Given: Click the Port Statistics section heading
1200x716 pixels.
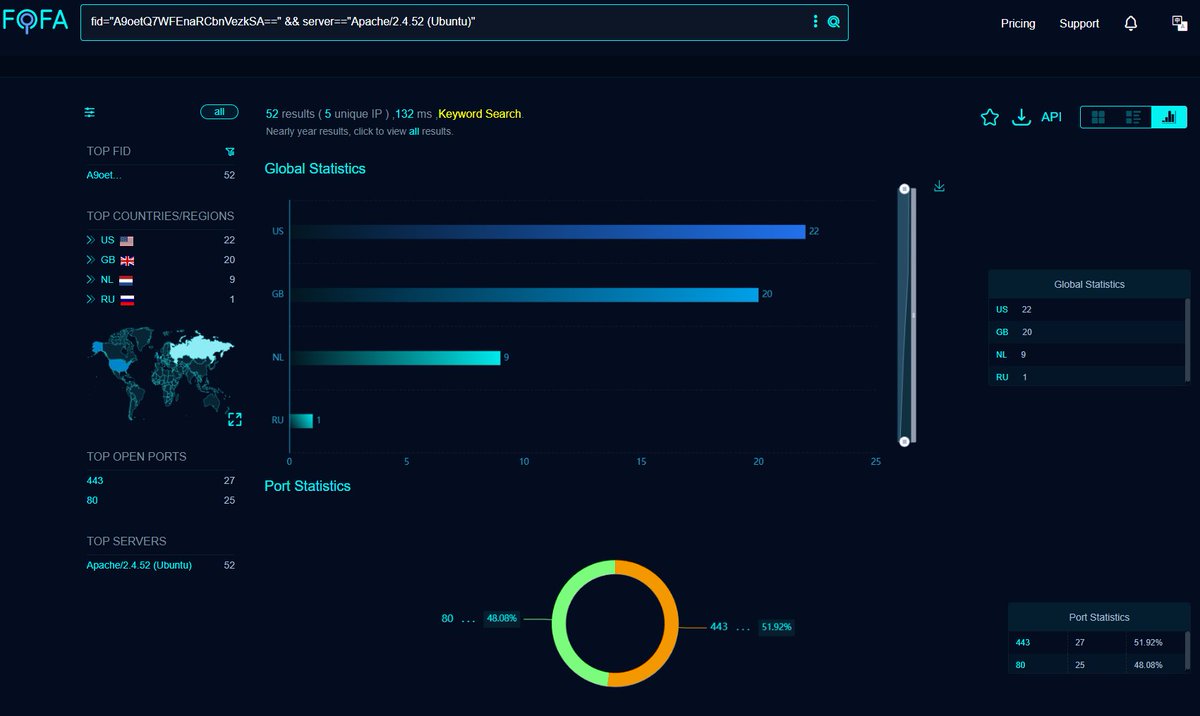Looking at the screenshot, I should (307, 486).
